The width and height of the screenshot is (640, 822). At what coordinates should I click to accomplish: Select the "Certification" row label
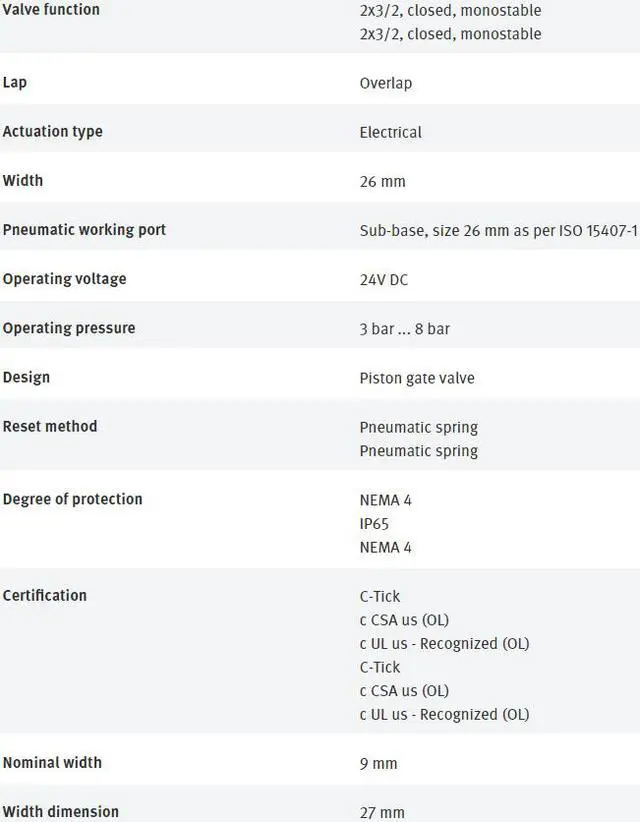click(x=45, y=595)
